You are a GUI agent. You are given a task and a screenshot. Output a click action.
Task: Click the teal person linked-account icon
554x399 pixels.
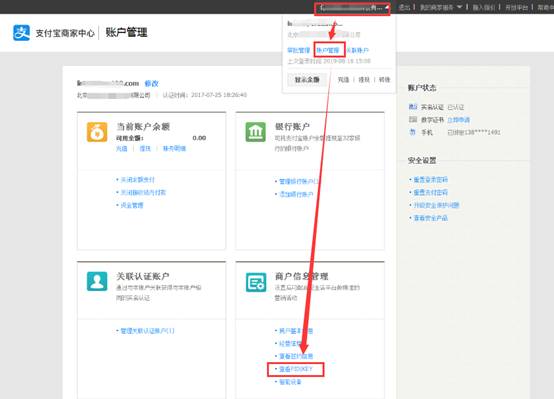[x=97, y=281]
